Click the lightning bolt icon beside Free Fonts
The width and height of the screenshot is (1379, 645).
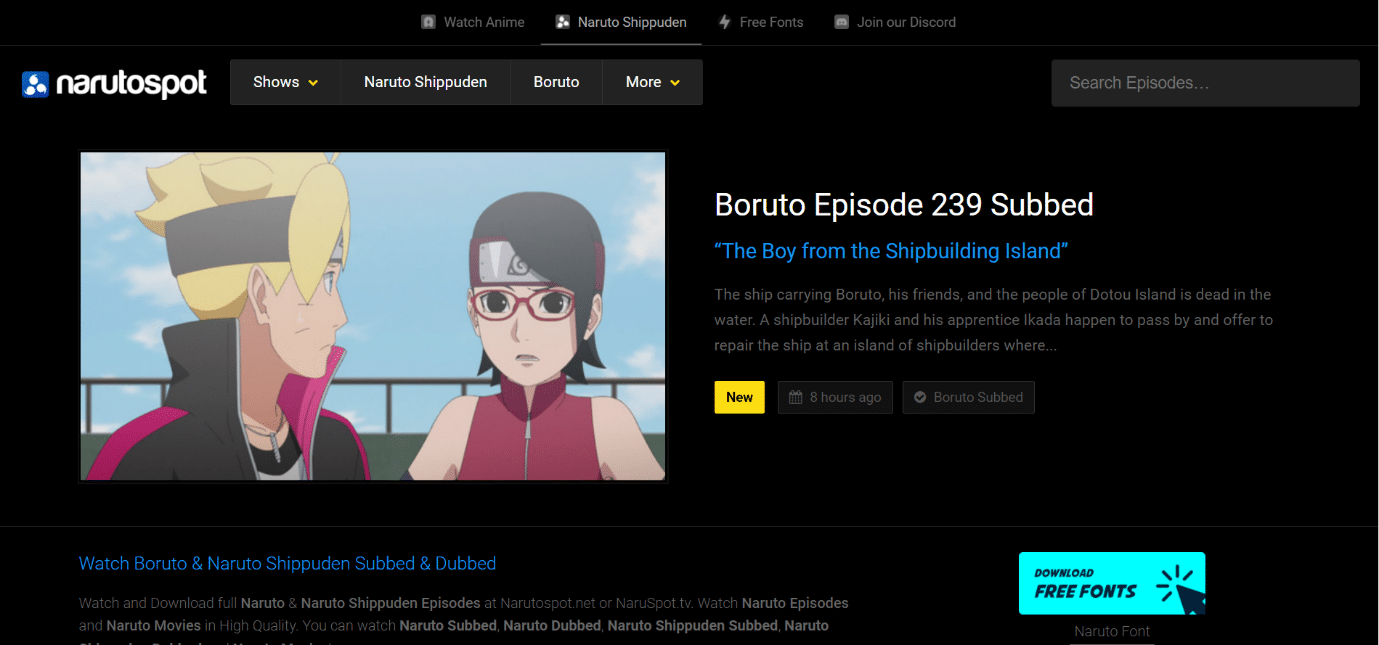pos(725,22)
